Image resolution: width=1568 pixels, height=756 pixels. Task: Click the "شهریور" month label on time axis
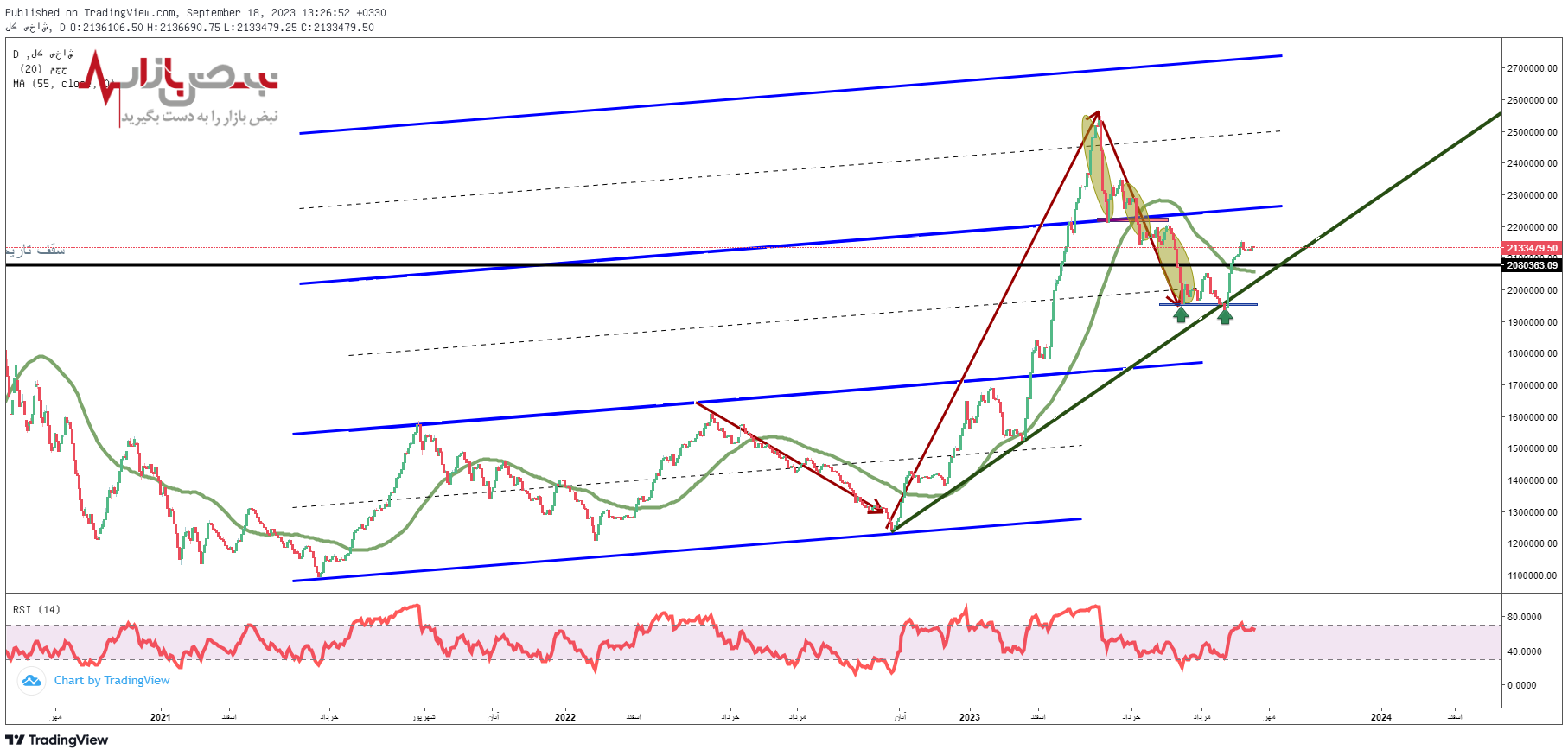(x=423, y=717)
